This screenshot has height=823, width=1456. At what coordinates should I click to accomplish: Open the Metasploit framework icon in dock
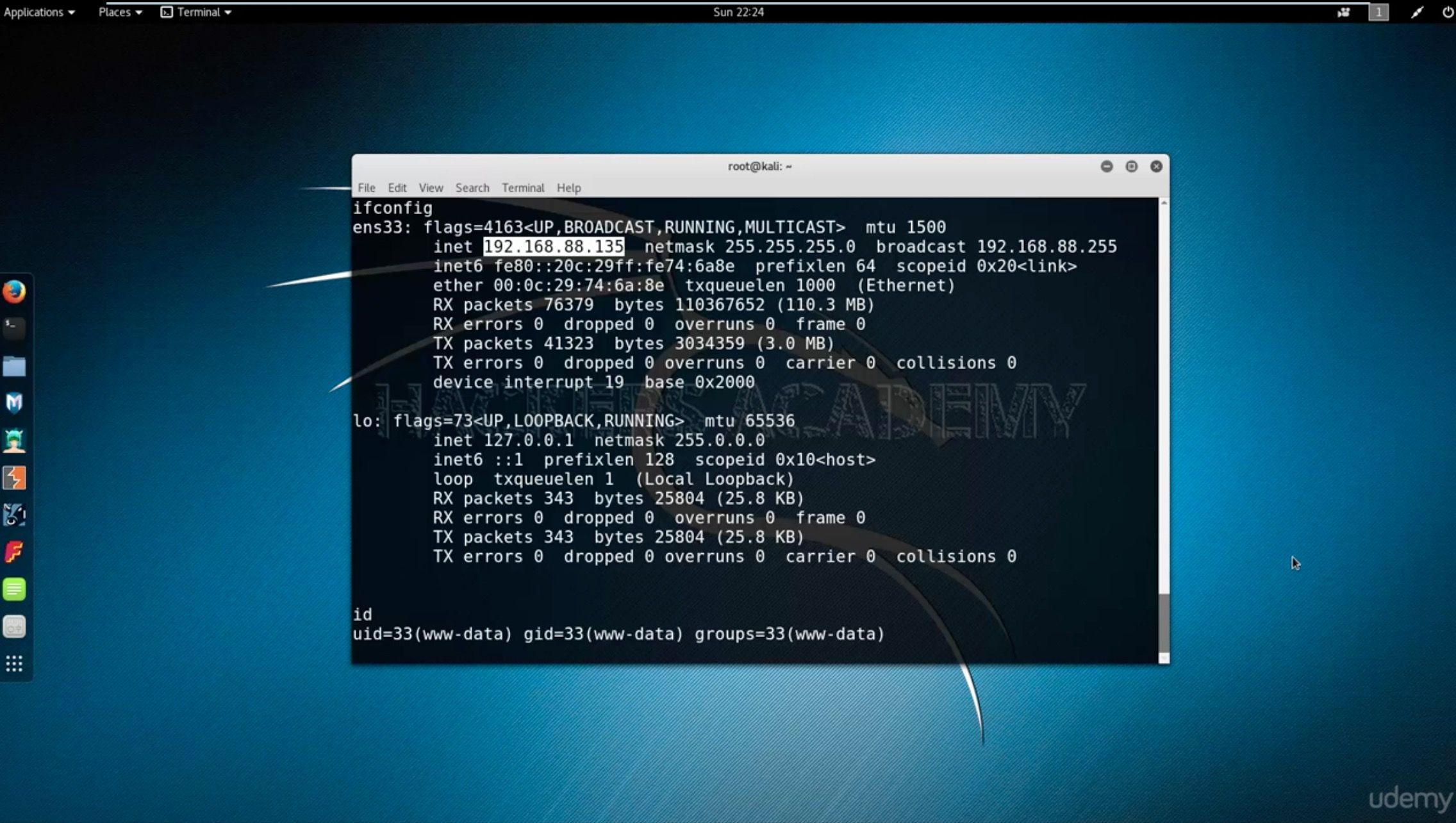tap(14, 402)
